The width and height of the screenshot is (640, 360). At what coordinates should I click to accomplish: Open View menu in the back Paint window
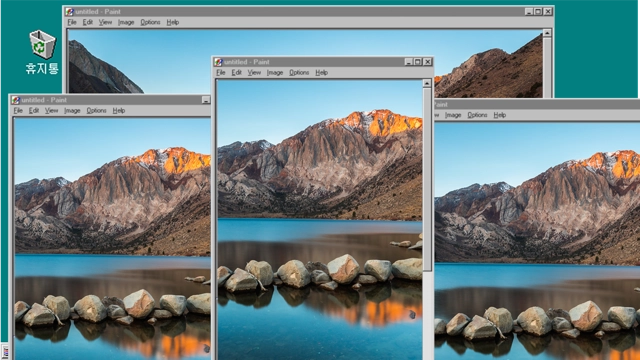pos(105,22)
